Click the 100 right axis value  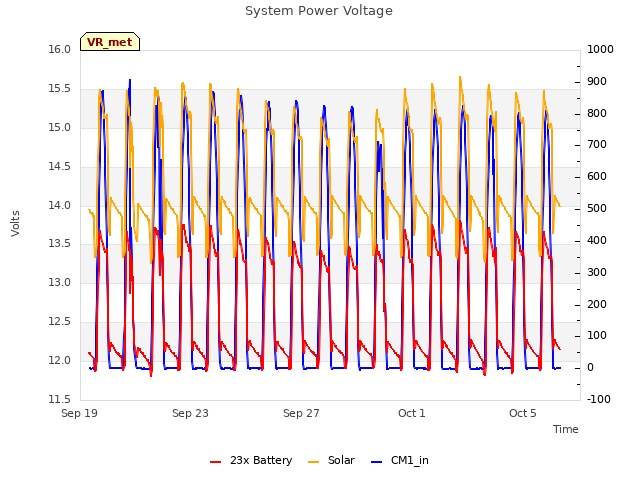click(597, 336)
